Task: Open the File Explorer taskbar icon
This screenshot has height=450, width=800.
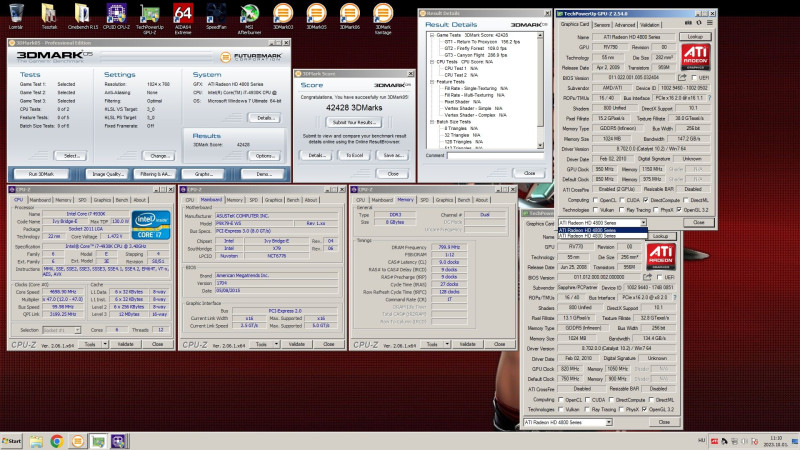Action: click(36, 441)
